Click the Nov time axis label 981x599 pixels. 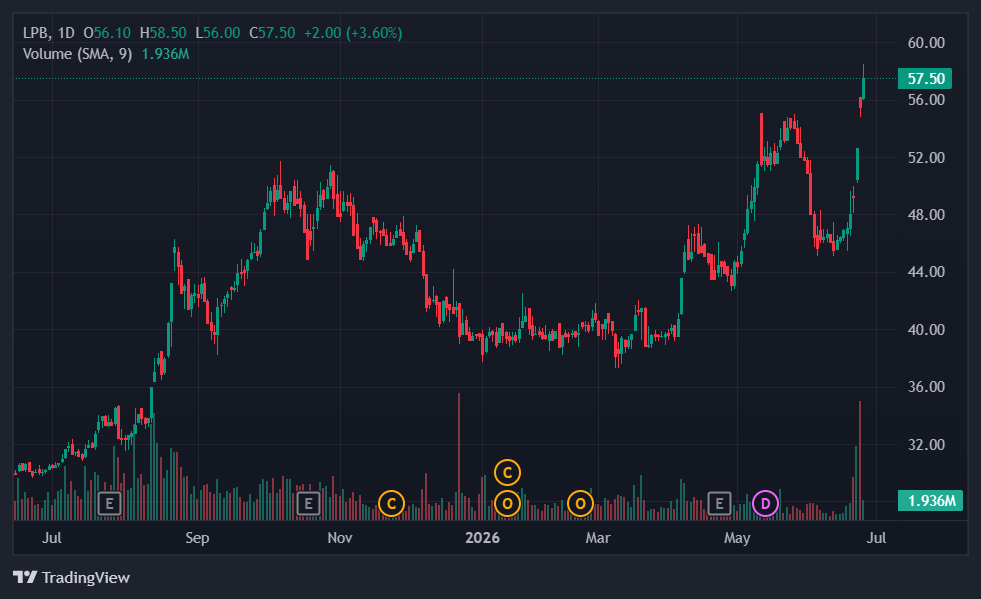pyautogui.click(x=340, y=538)
